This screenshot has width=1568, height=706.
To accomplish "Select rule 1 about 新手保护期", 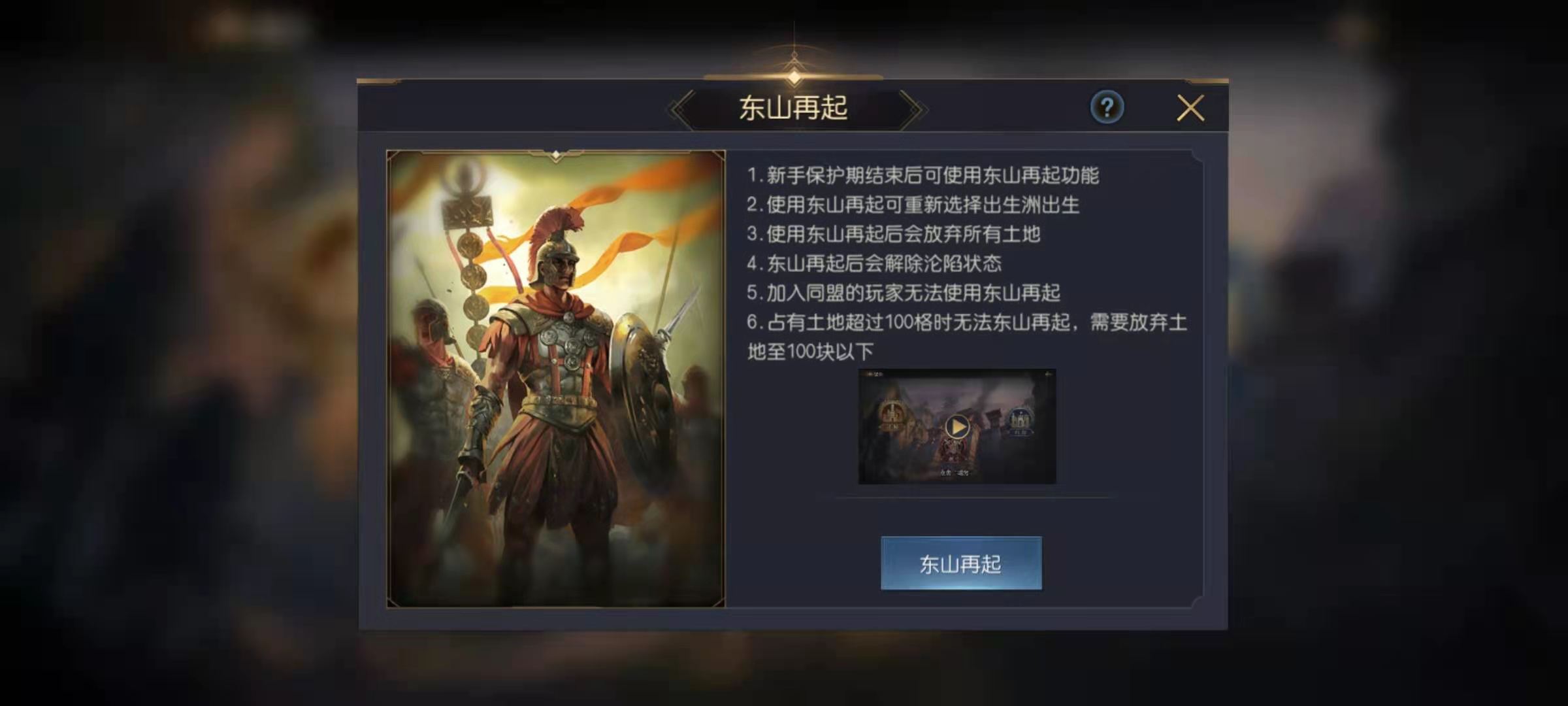I will [x=923, y=175].
